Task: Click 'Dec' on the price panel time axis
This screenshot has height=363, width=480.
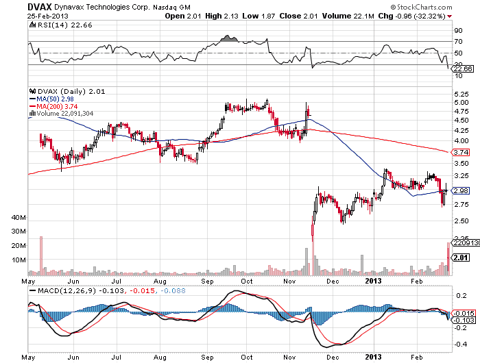Action: coord(333,281)
